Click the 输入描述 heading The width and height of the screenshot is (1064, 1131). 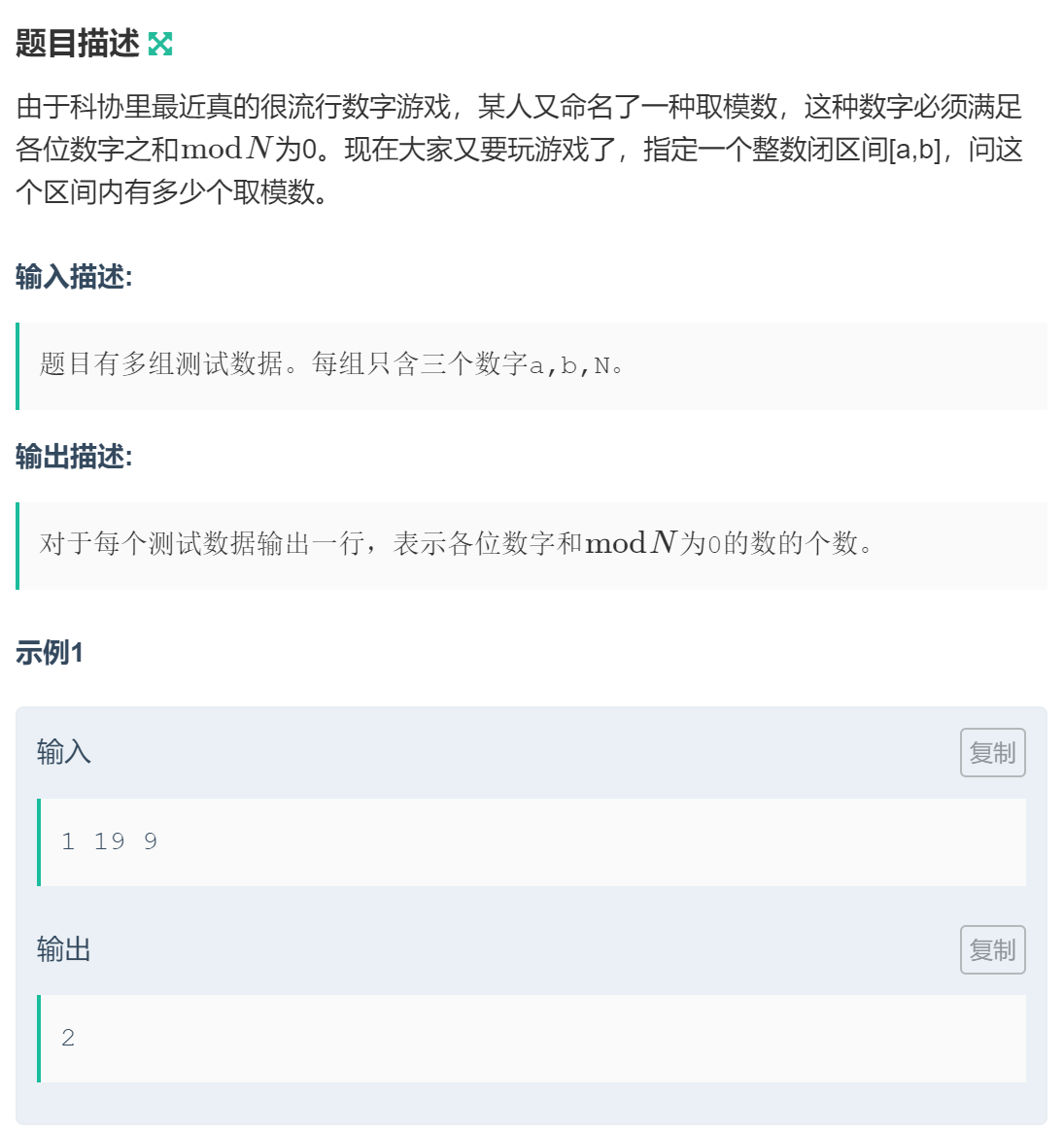74,276
